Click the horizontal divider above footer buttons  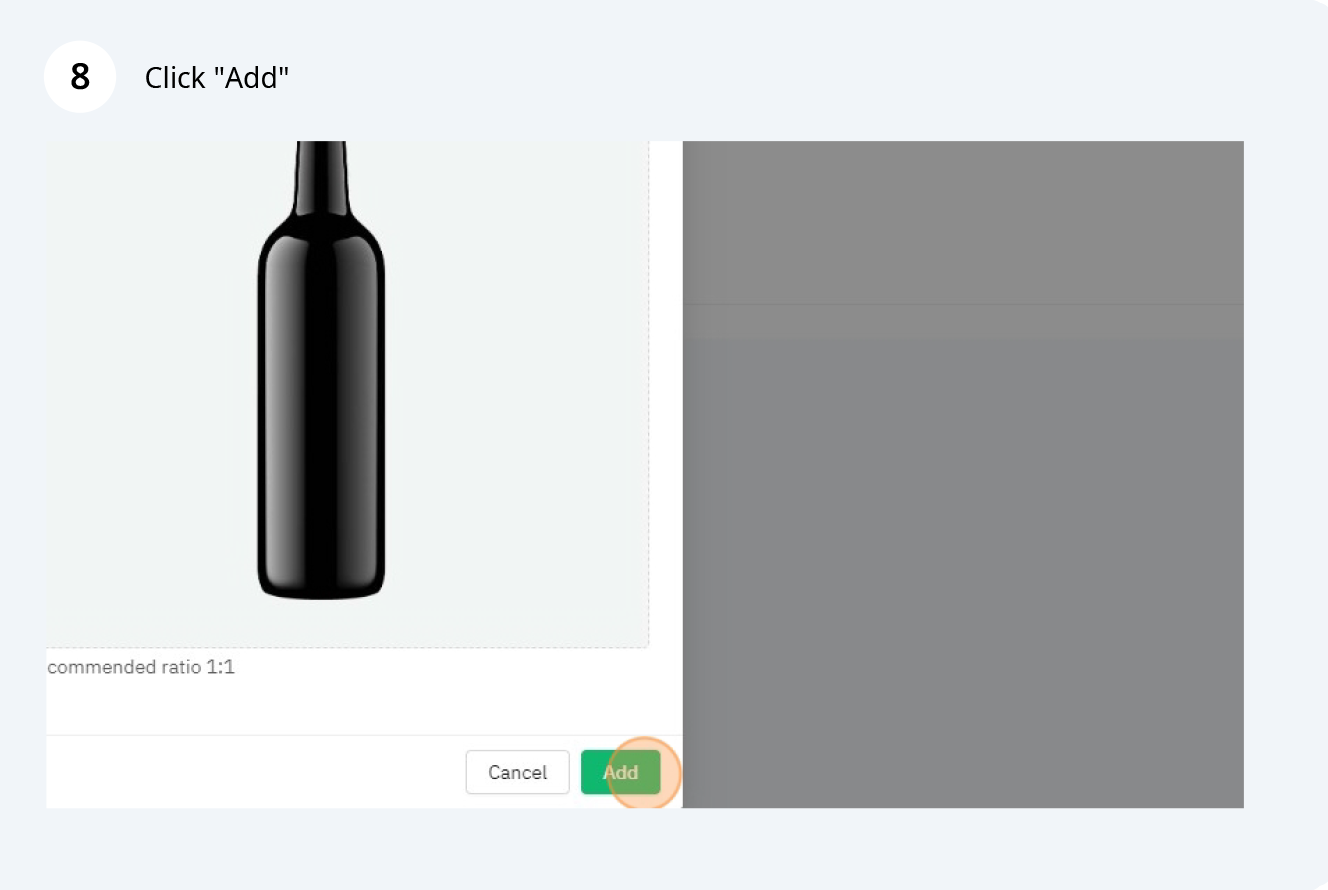(364, 735)
